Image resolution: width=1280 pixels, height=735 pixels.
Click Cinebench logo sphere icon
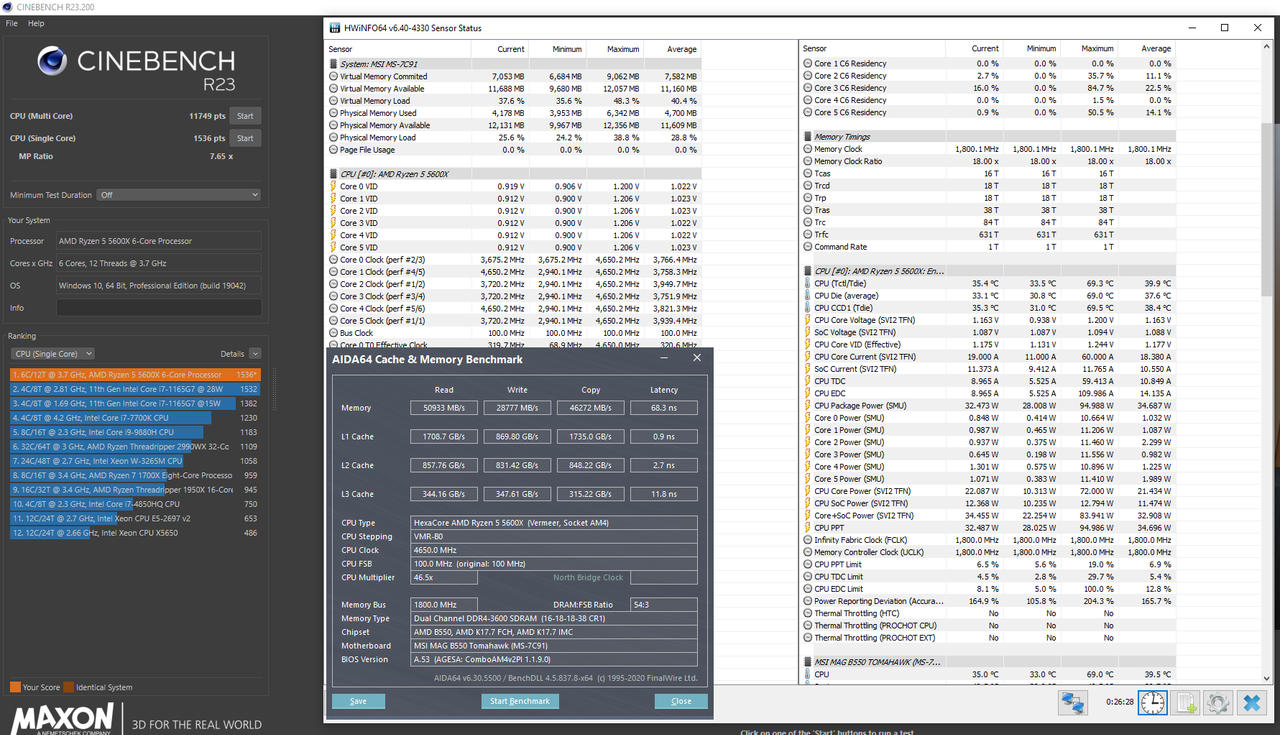[x=52, y=63]
